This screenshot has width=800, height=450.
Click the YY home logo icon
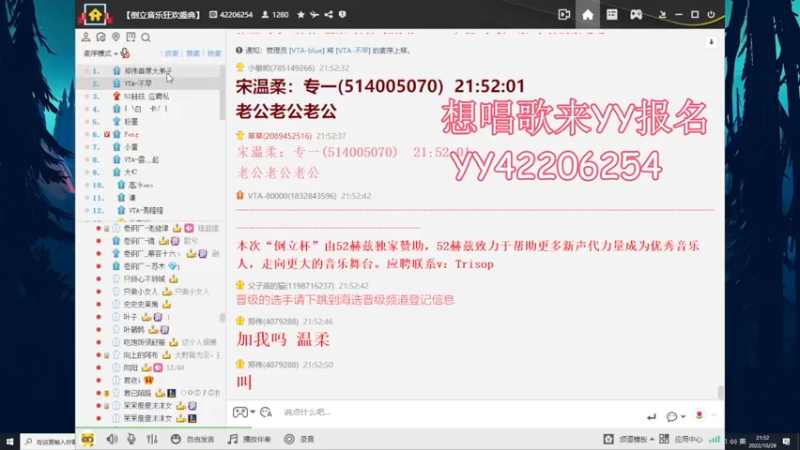(x=95, y=14)
